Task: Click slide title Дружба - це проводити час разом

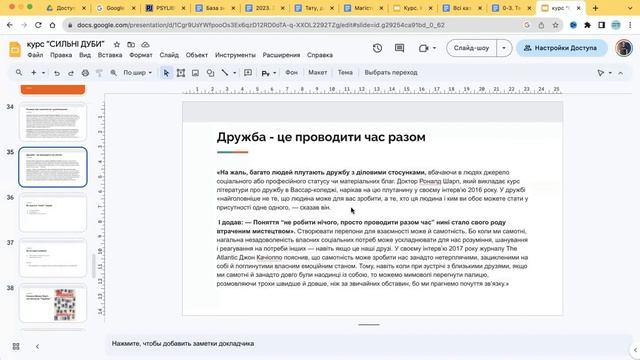Action: coord(321,137)
